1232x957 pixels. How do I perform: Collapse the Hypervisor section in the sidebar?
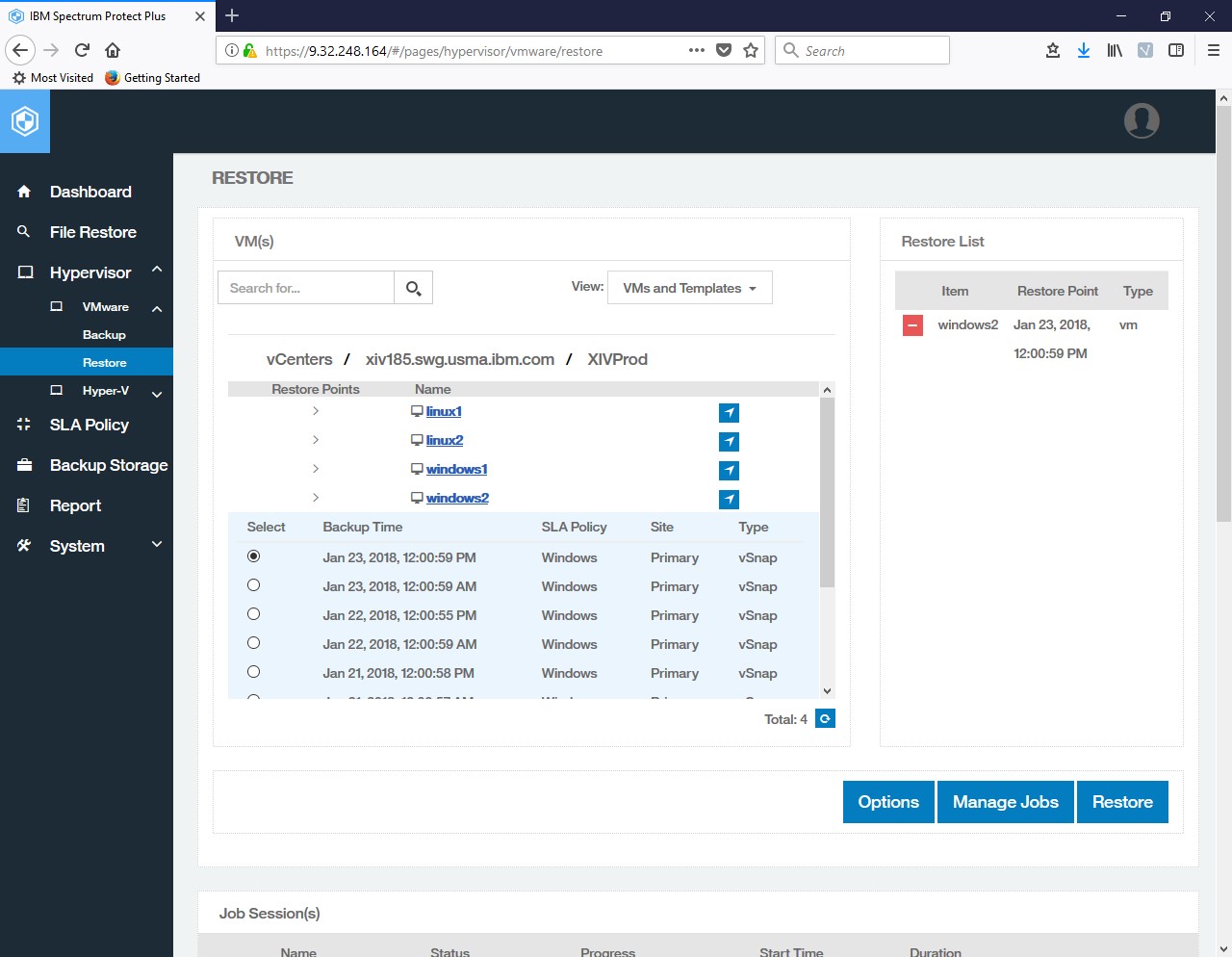click(x=156, y=272)
